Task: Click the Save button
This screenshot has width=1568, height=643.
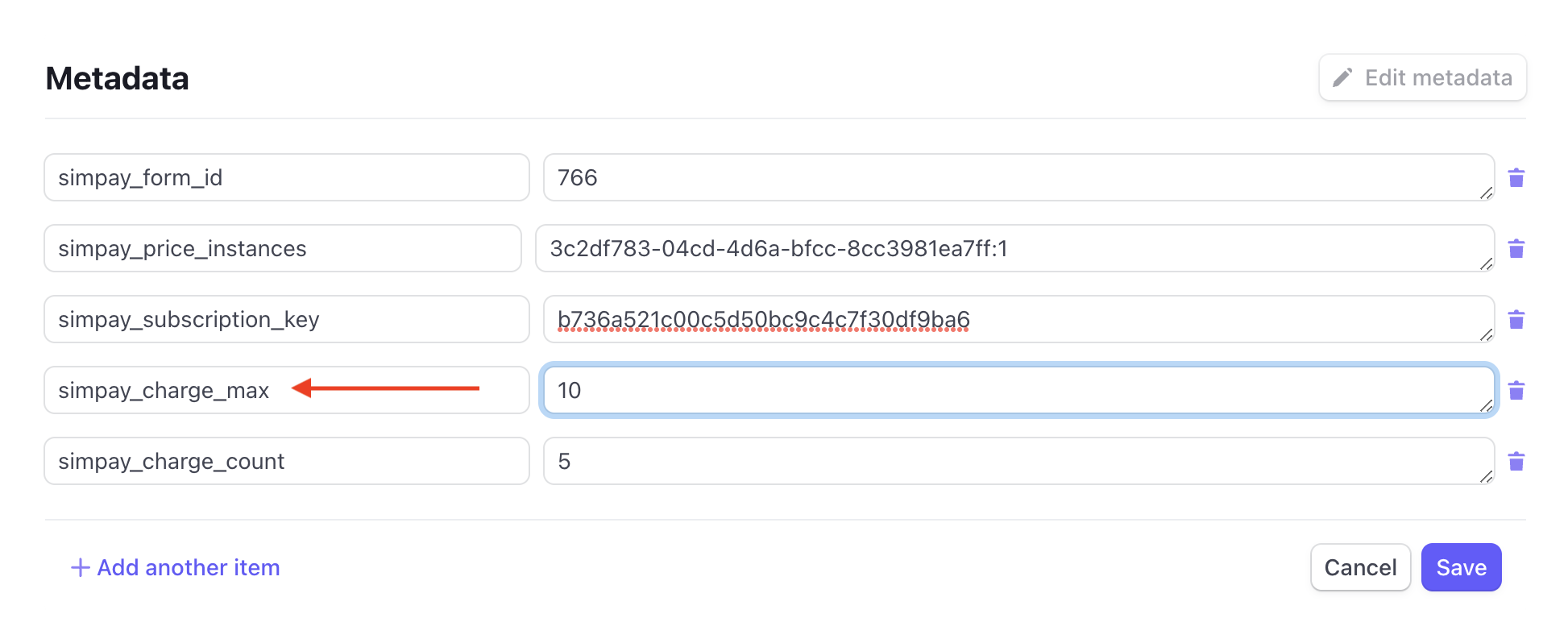Action: pos(1461,567)
